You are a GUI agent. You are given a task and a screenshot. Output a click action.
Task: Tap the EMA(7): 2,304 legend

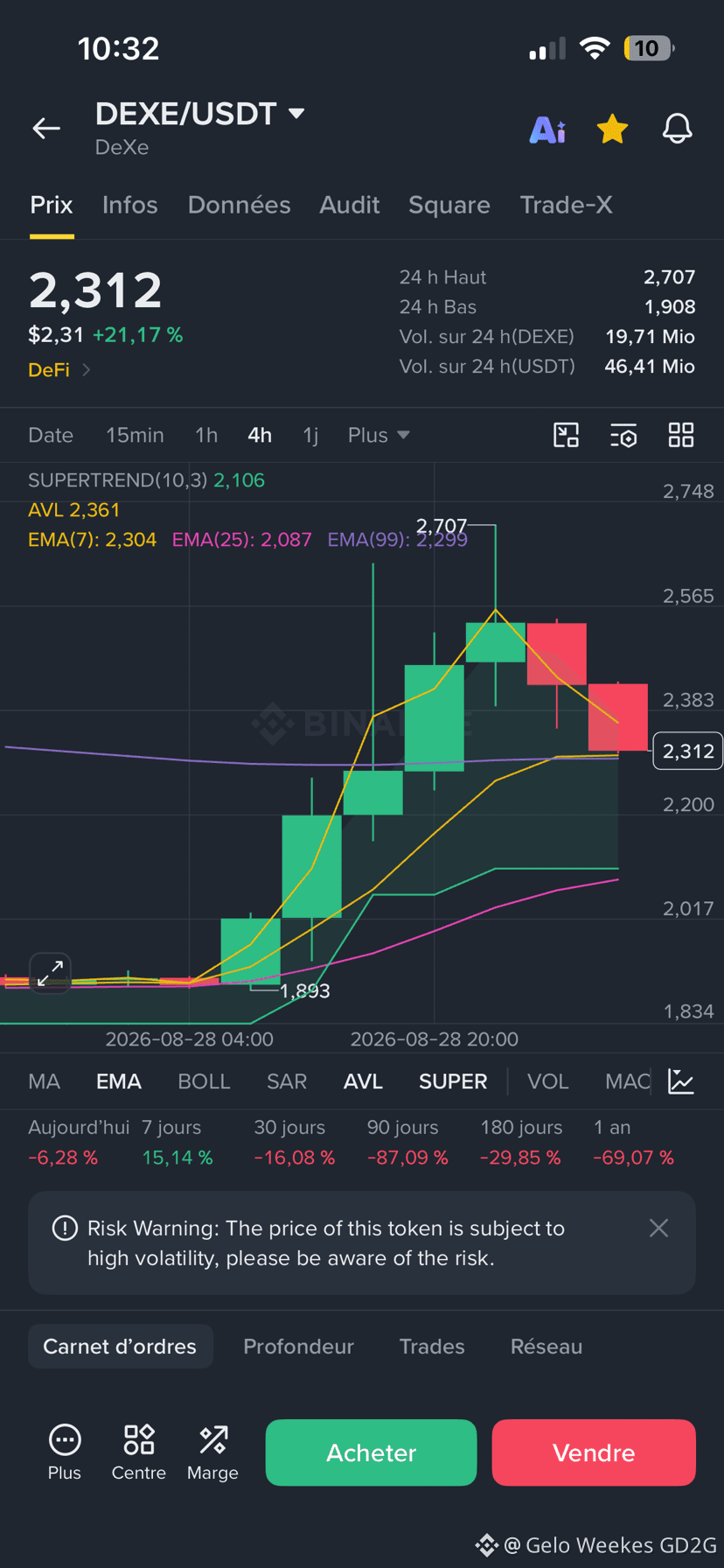click(x=92, y=540)
